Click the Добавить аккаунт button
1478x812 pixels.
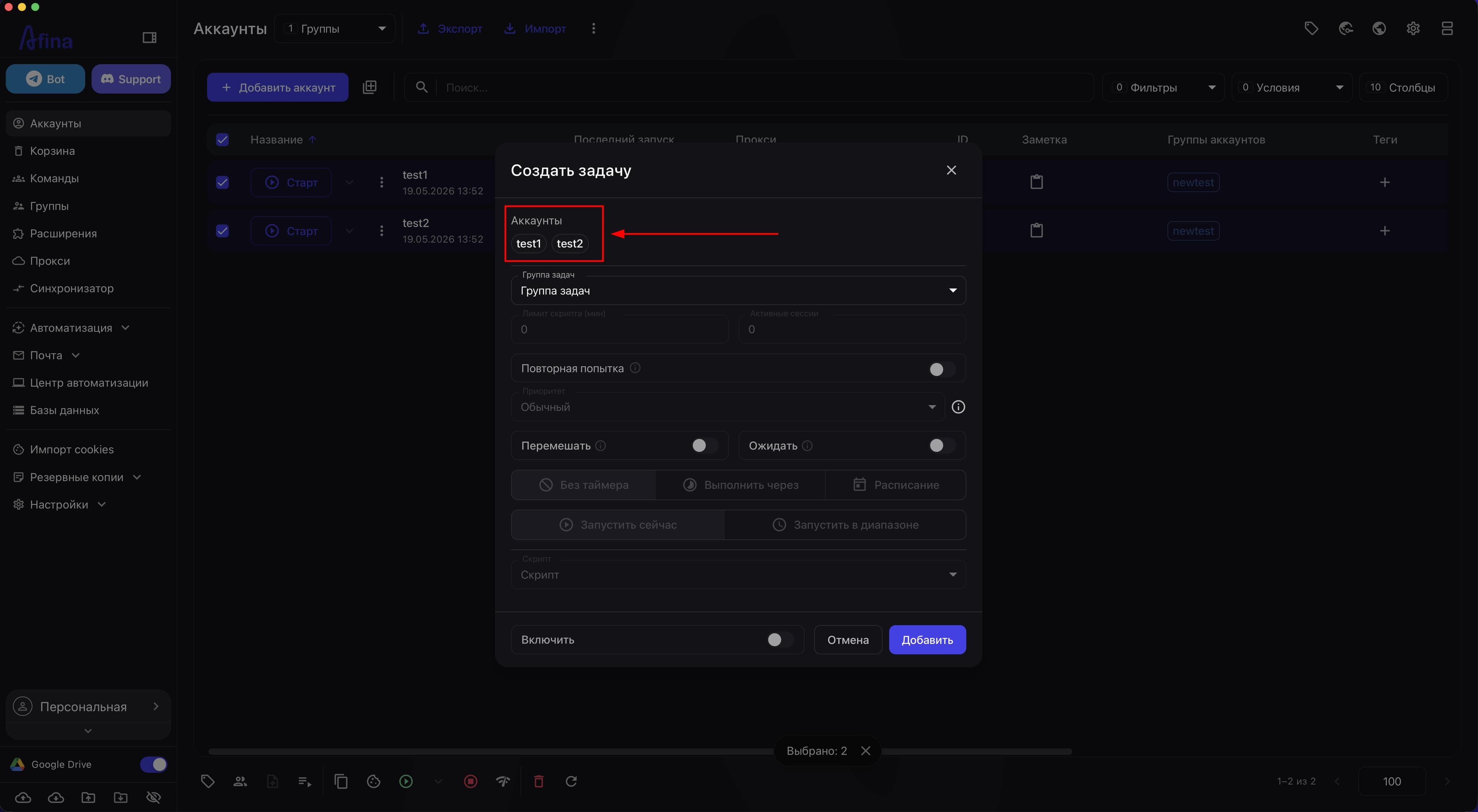278,87
